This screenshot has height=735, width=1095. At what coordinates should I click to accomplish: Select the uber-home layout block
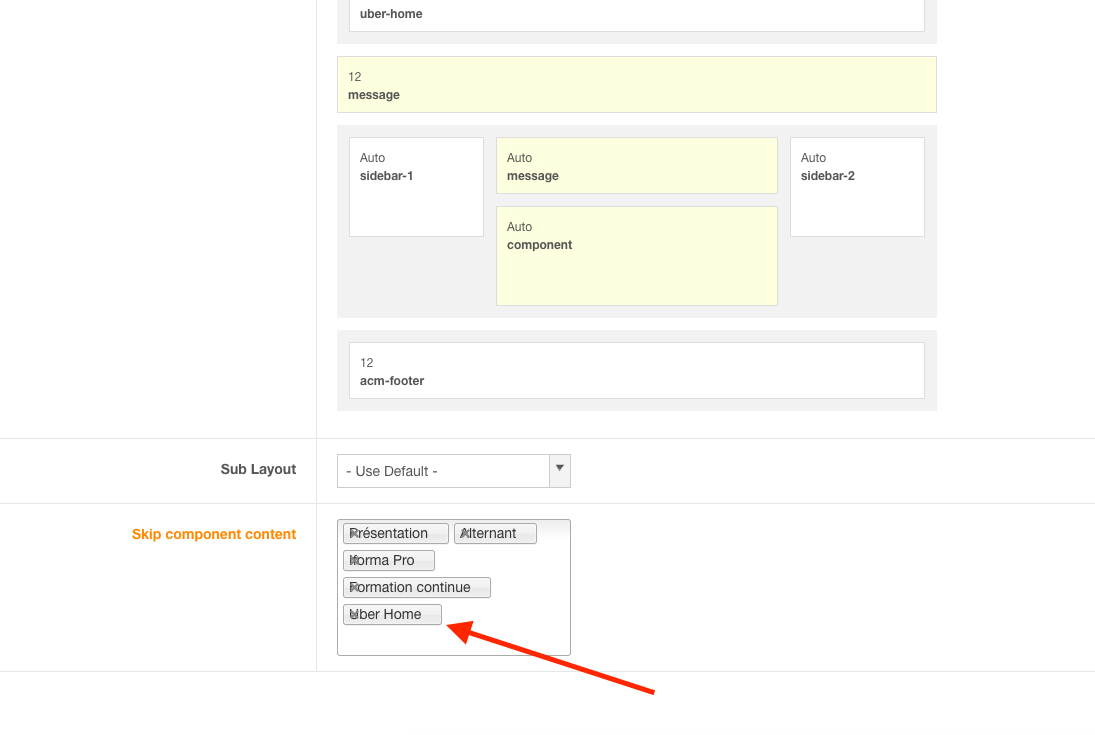[x=636, y=14]
